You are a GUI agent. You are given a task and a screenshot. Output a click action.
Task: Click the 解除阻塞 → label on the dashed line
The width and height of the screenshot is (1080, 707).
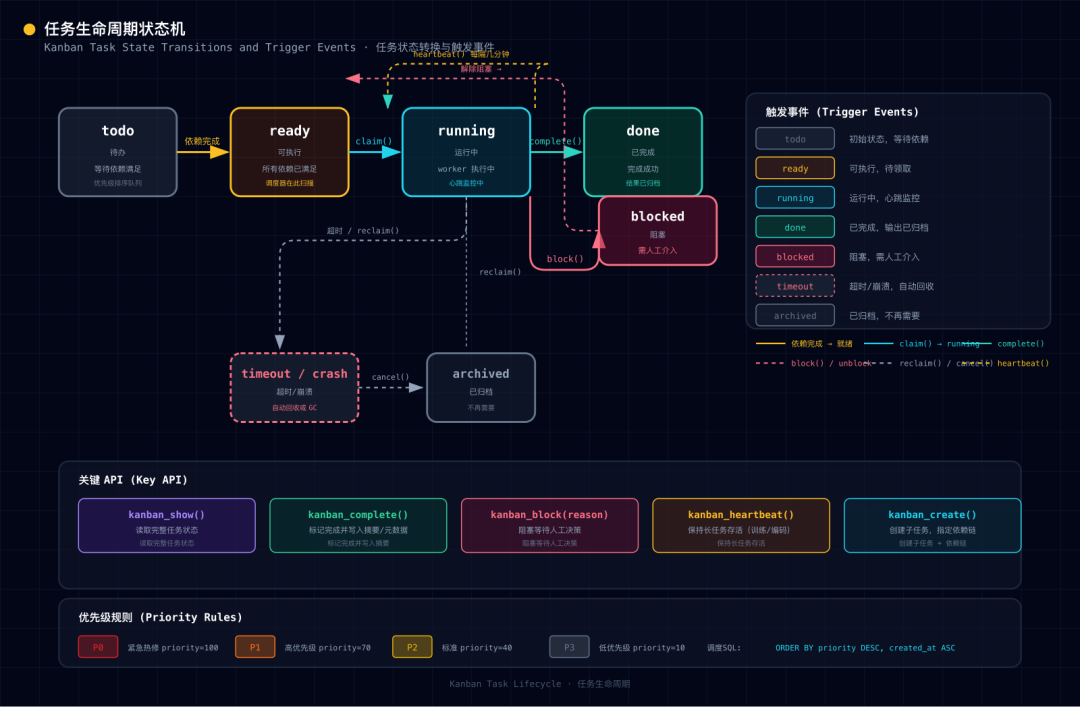pos(481,69)
